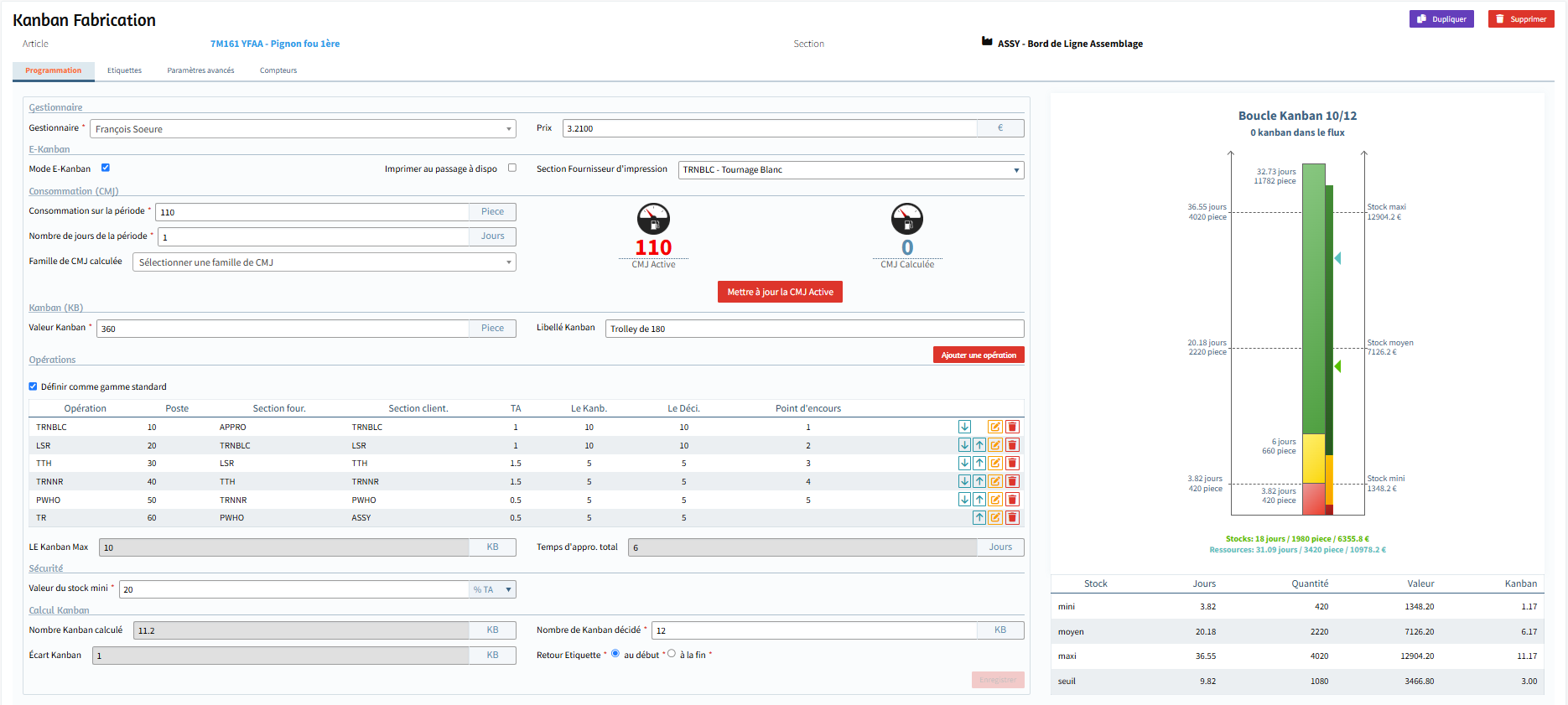Click Mettre à jour la CMJ Active
The height and width of the screenshot is (705, 1568).
click(x=780, y=292)
